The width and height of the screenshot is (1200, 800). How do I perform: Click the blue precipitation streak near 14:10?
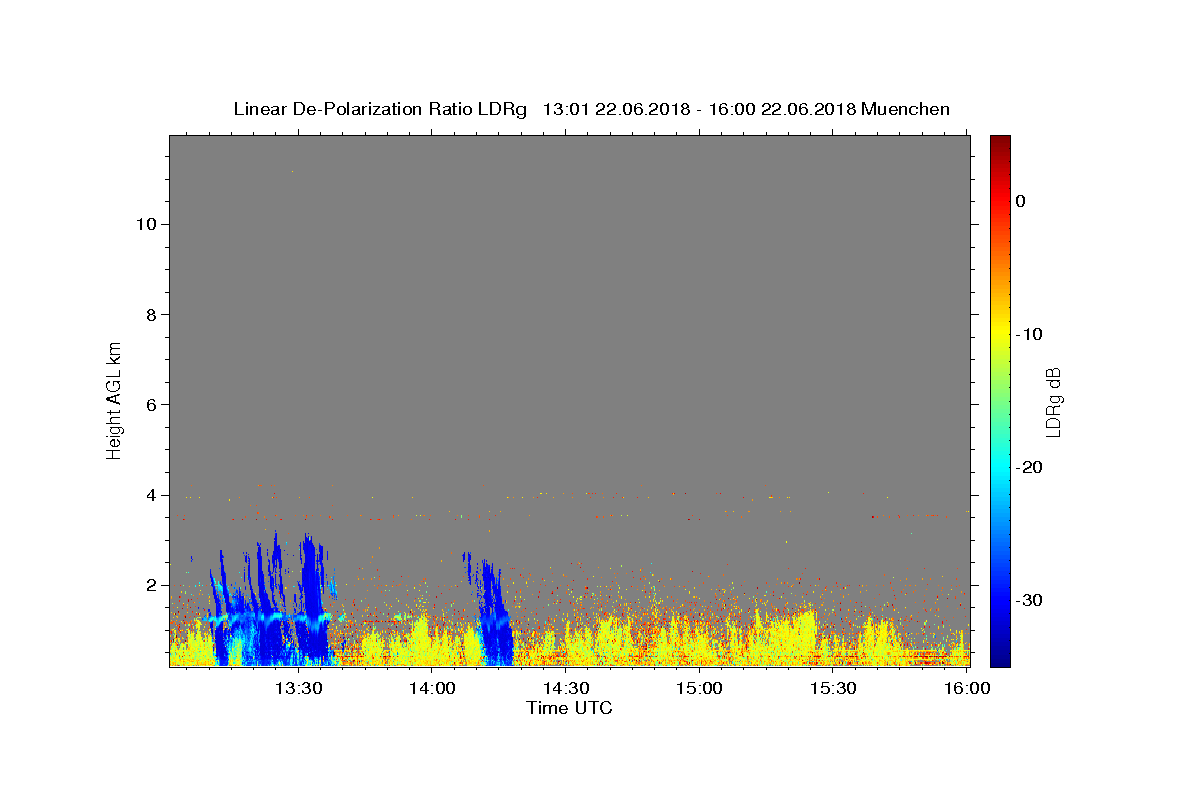[x=493, y=615]
